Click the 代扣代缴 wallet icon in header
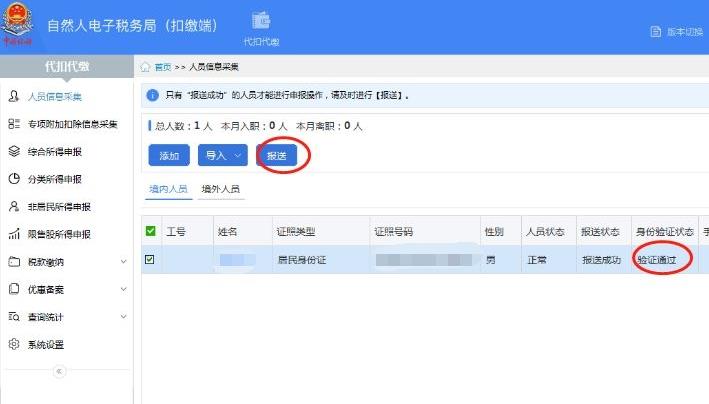Image resolution: width=709 pixels, height=404 pixels. 261,21
